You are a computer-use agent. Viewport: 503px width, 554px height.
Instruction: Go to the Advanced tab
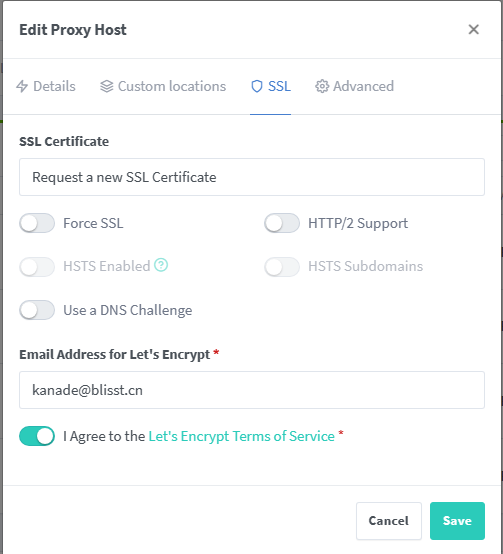[x=355, y=86]
